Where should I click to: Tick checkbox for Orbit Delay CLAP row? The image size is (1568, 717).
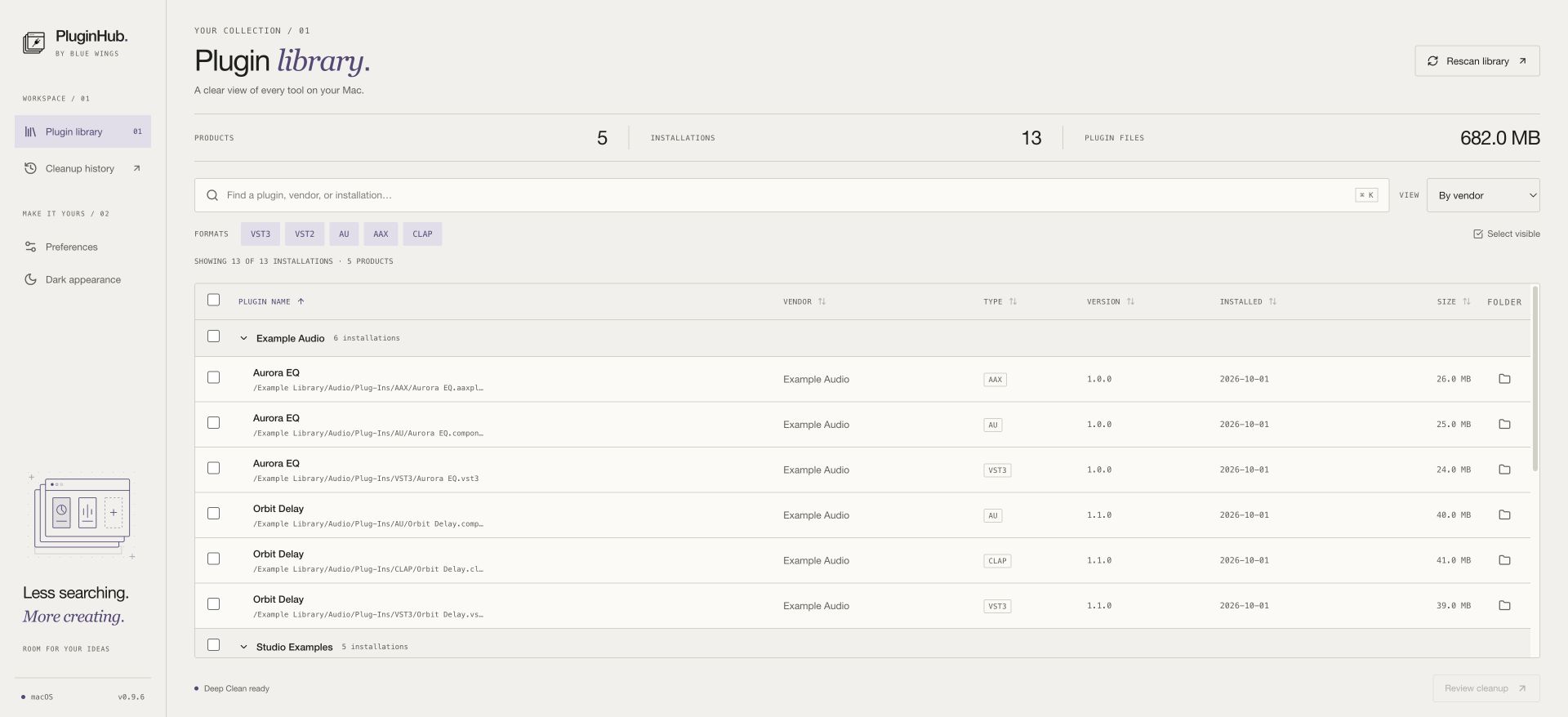(x=213, y=559)
